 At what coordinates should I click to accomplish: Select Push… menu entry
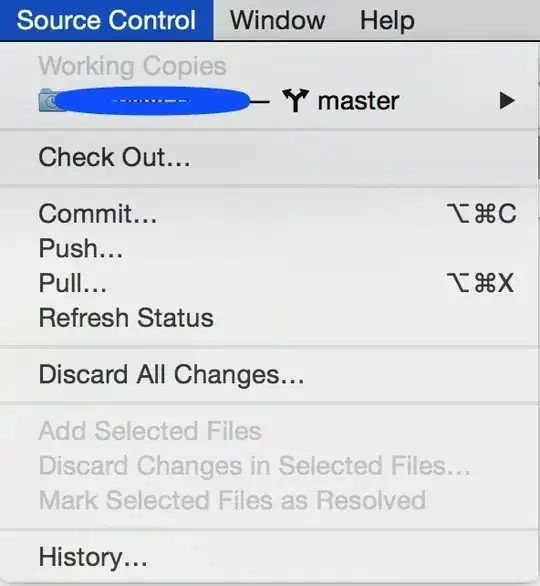(269, 248)
